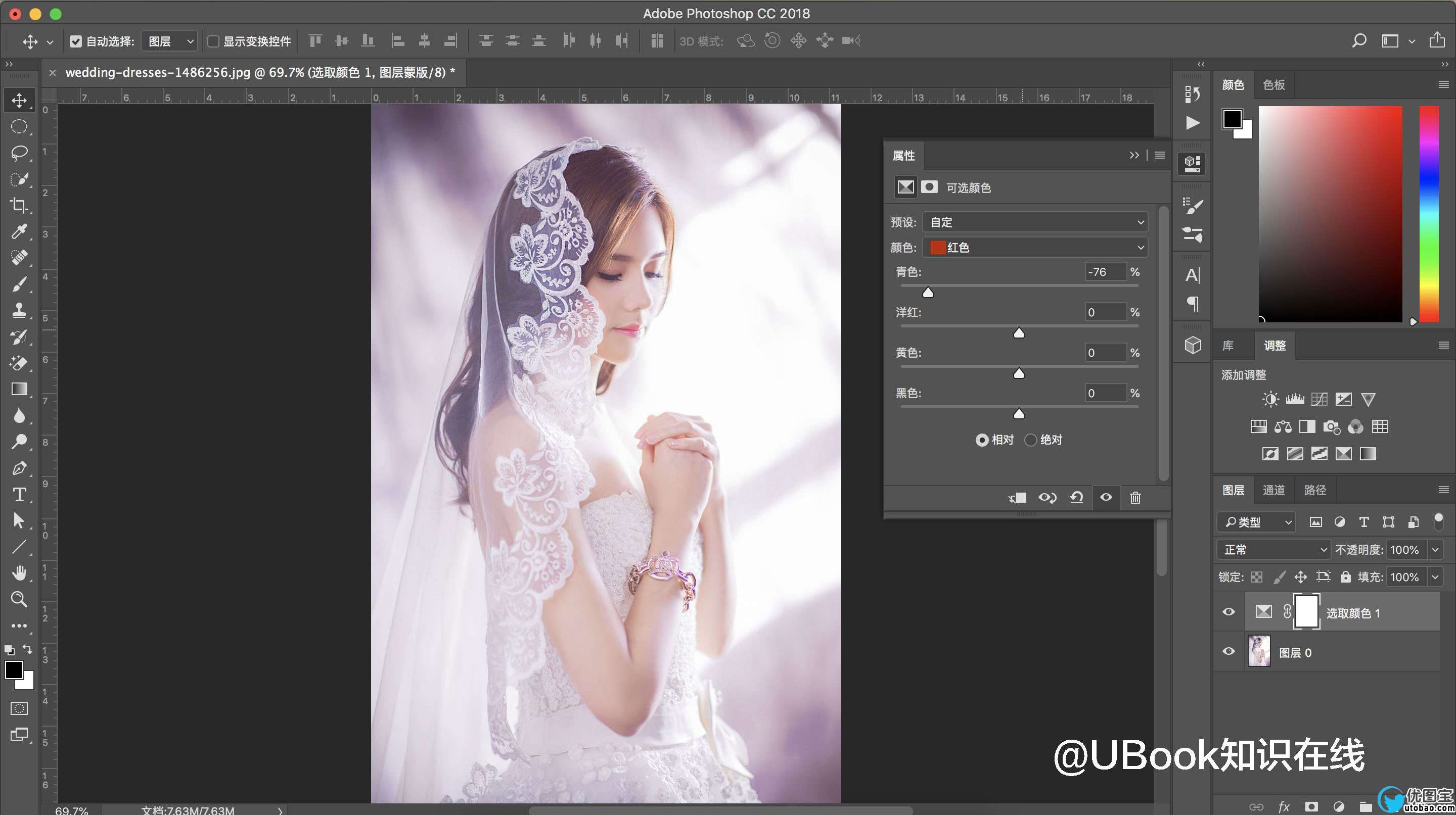1456x815 pixels.
Task: Pick the Eyedropper tool
Action: pos(19,231)
